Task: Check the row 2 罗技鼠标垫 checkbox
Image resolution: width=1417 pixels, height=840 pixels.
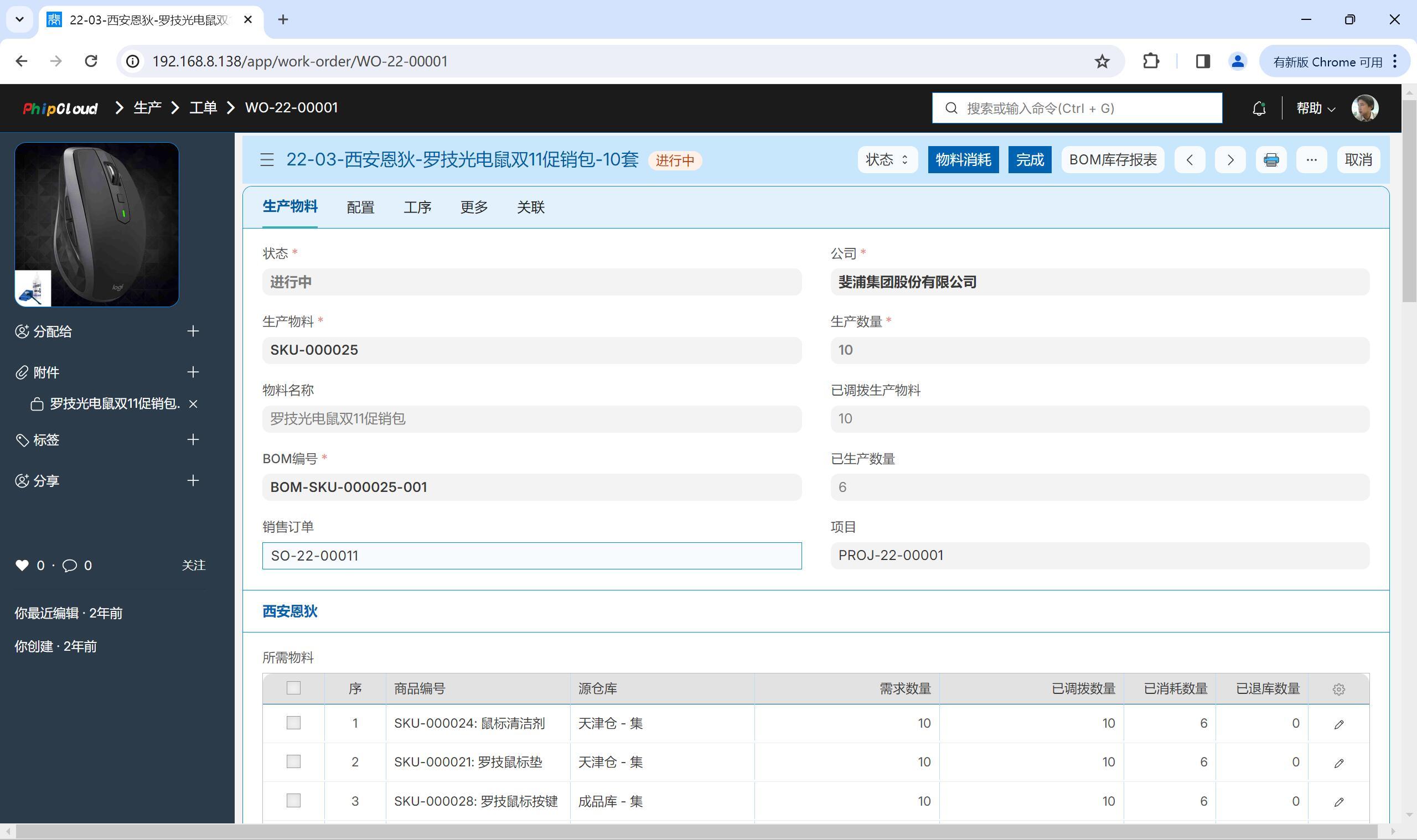Action: pyautogui.click(x=293, y=761)
